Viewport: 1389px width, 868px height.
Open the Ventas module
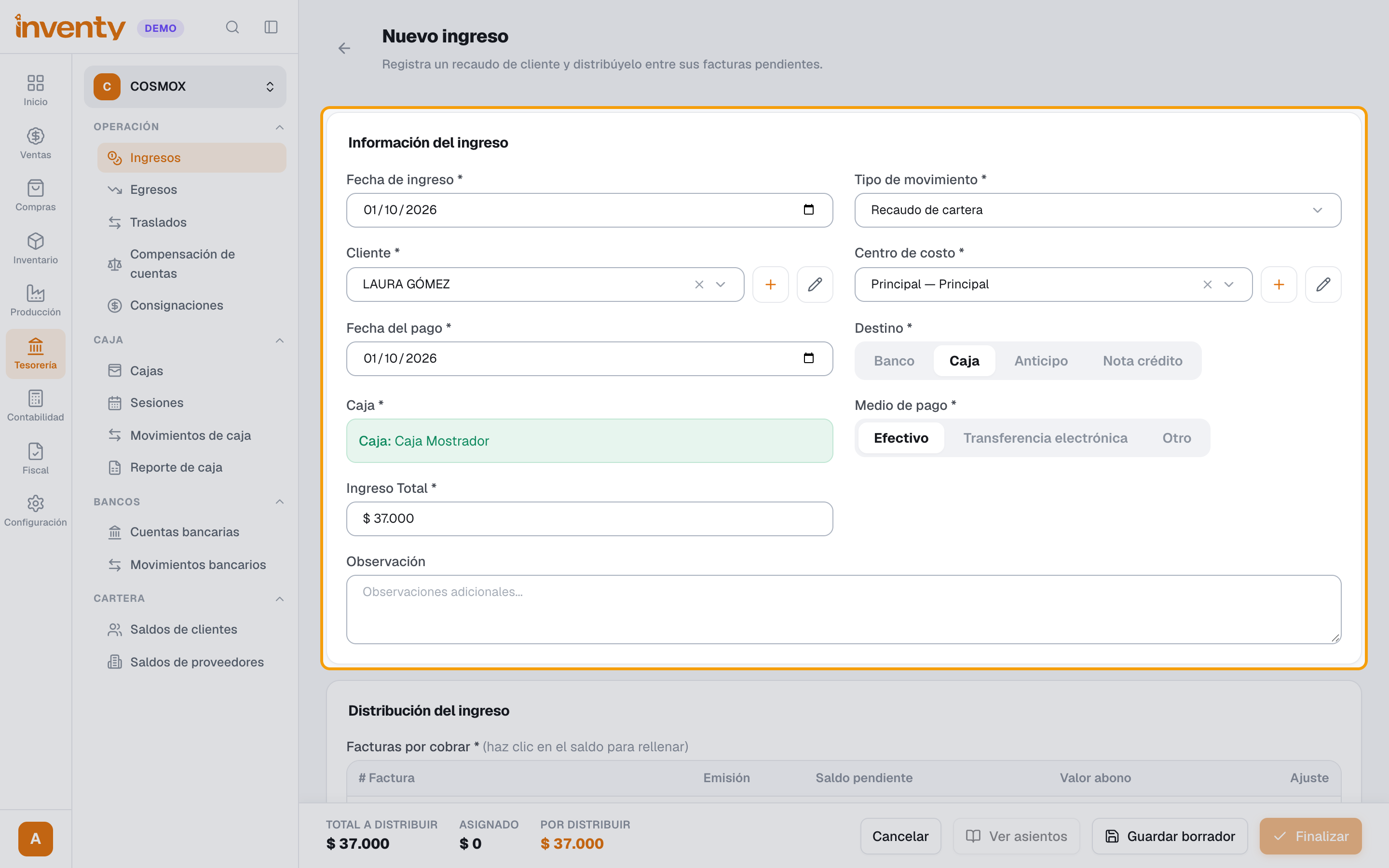36,144
